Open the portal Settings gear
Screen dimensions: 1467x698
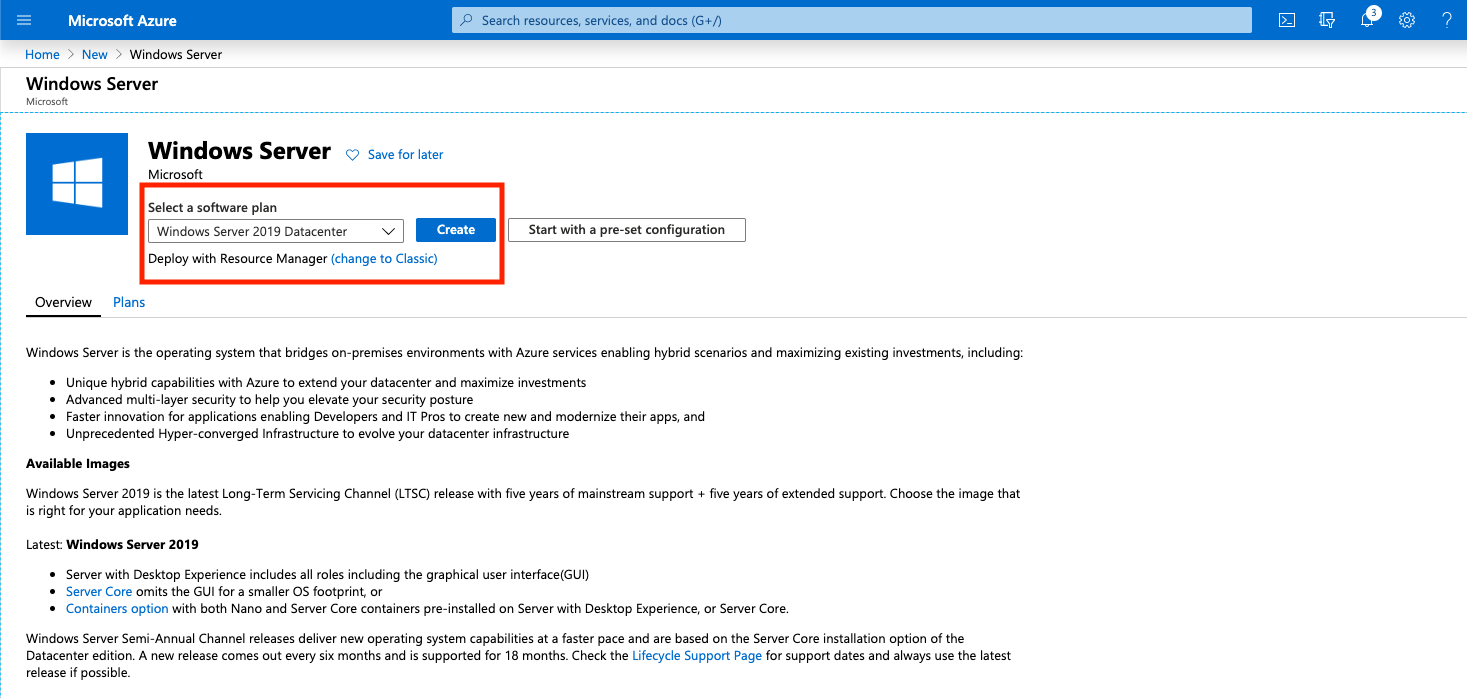click(1407, 20)
